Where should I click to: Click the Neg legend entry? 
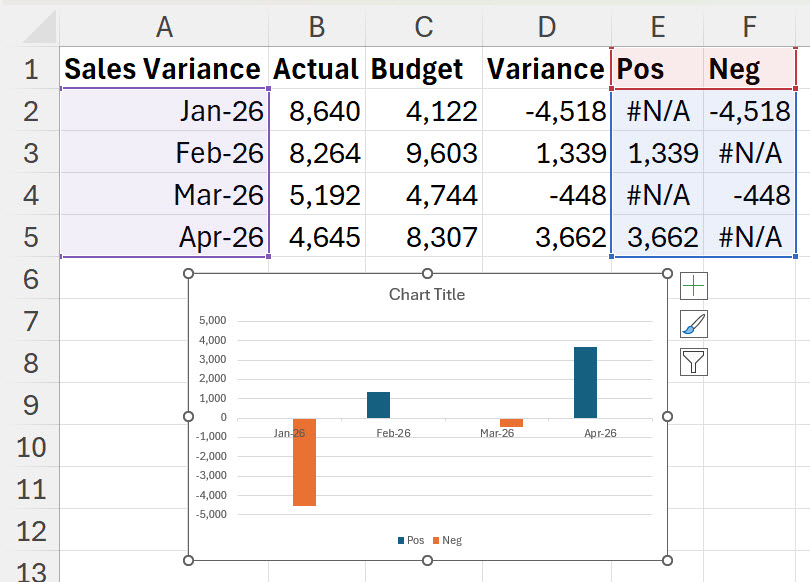click(447, 540)
